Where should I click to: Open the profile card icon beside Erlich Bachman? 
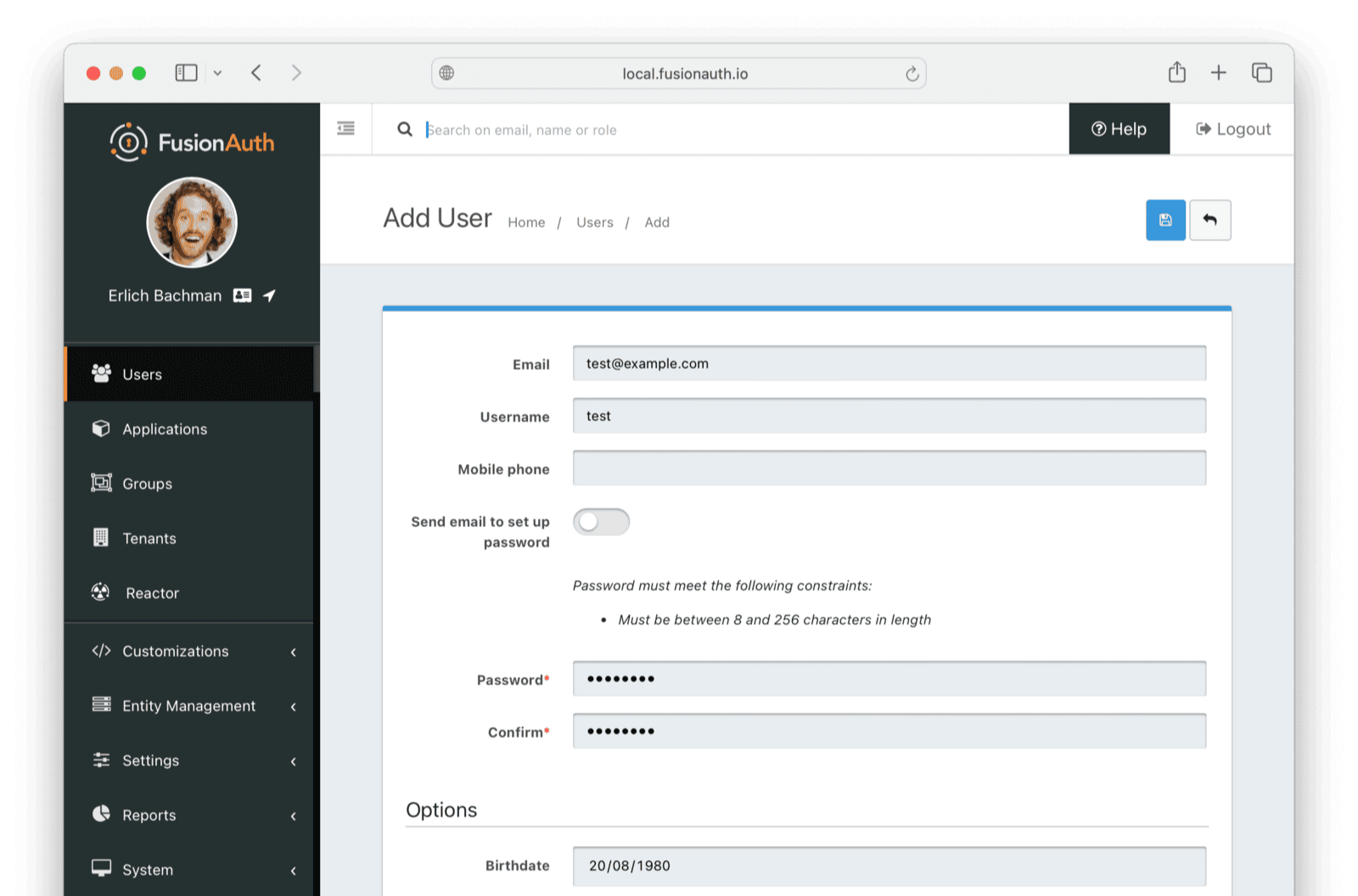click(x=243, y=295)
